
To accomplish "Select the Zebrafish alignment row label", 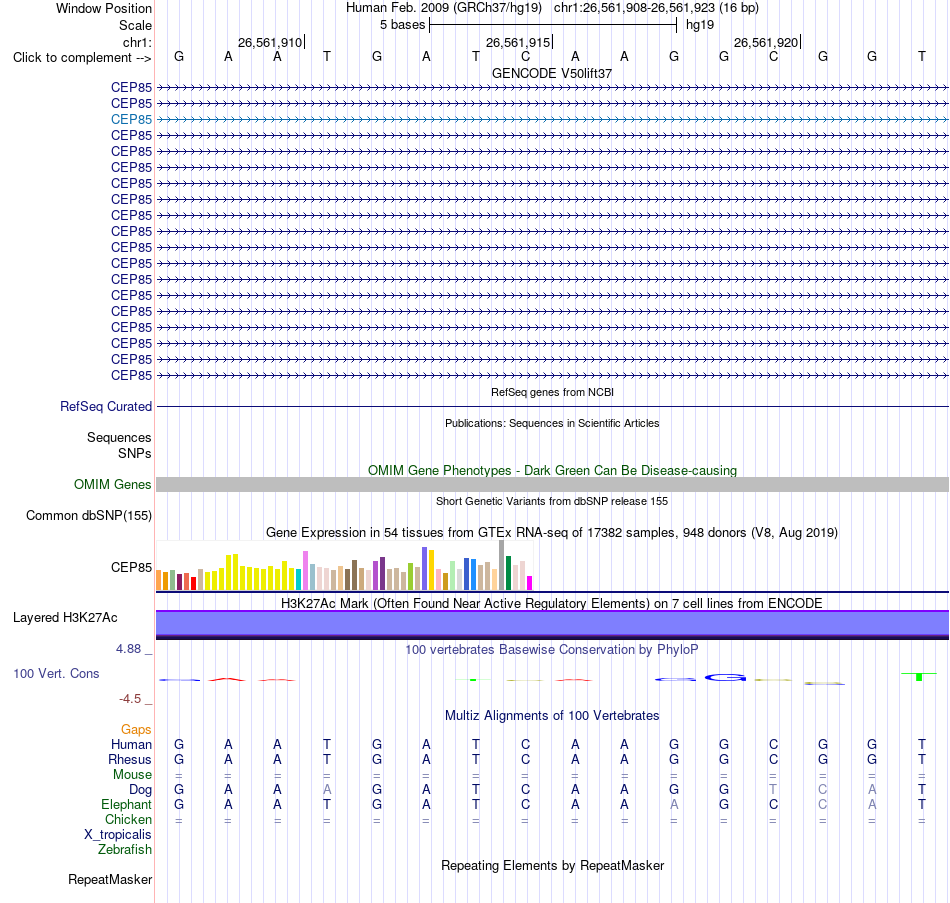I will (124, 850).
